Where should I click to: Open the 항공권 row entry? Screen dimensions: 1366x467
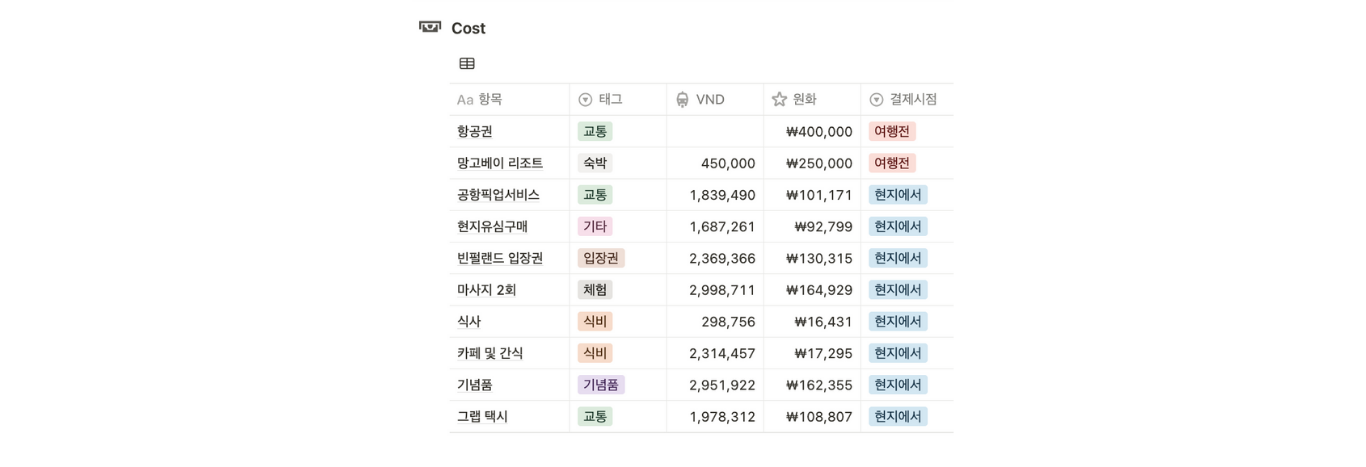475,131
